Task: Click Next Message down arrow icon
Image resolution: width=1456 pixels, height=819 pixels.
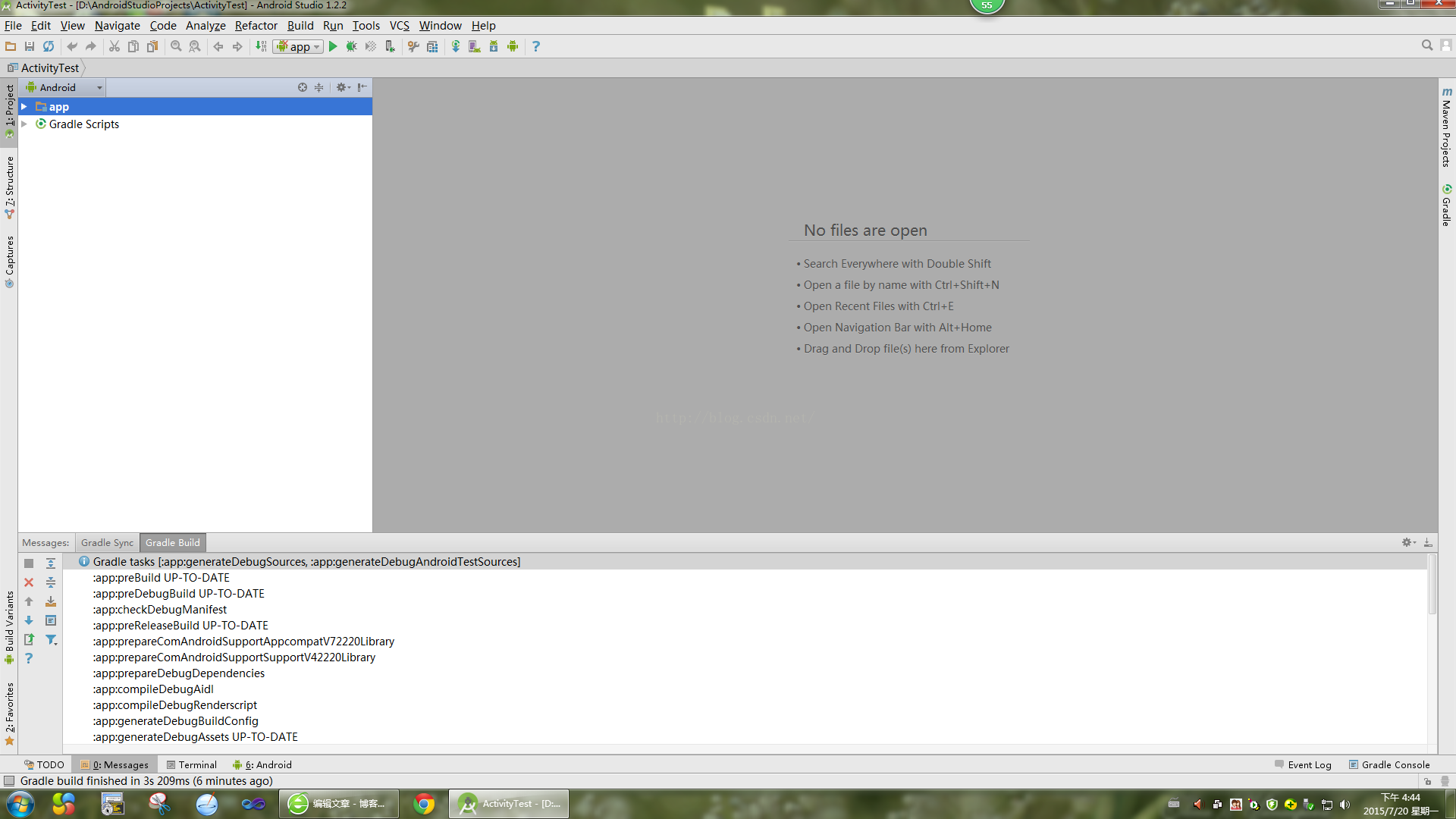Action: point(29,620)
